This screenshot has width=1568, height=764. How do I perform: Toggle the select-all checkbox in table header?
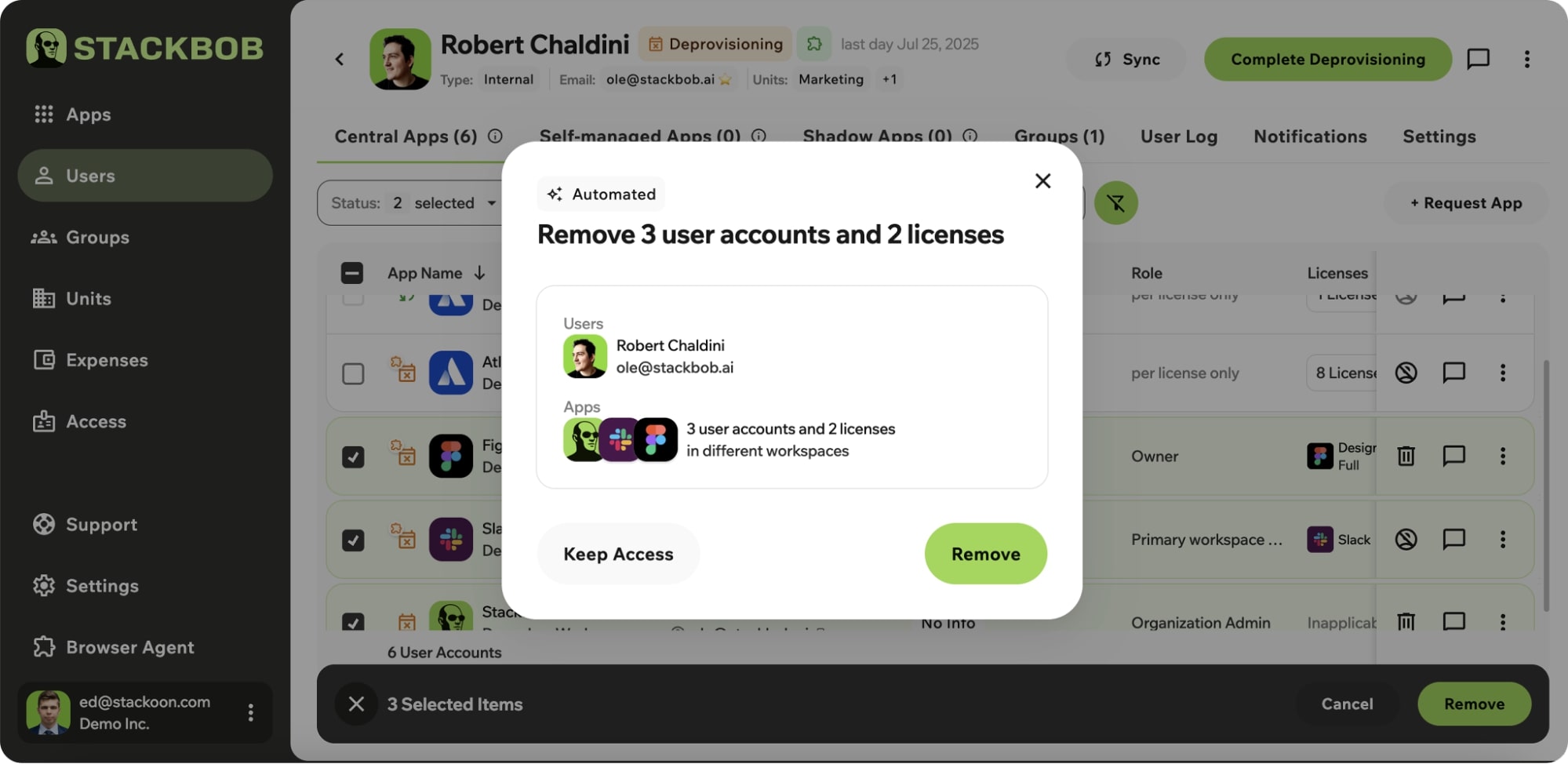coord(352,273)
